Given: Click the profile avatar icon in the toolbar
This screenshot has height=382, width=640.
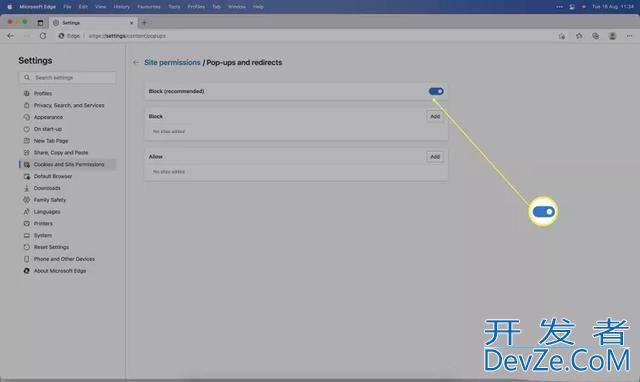Looking at the screenshot, I should pos(612,36).
